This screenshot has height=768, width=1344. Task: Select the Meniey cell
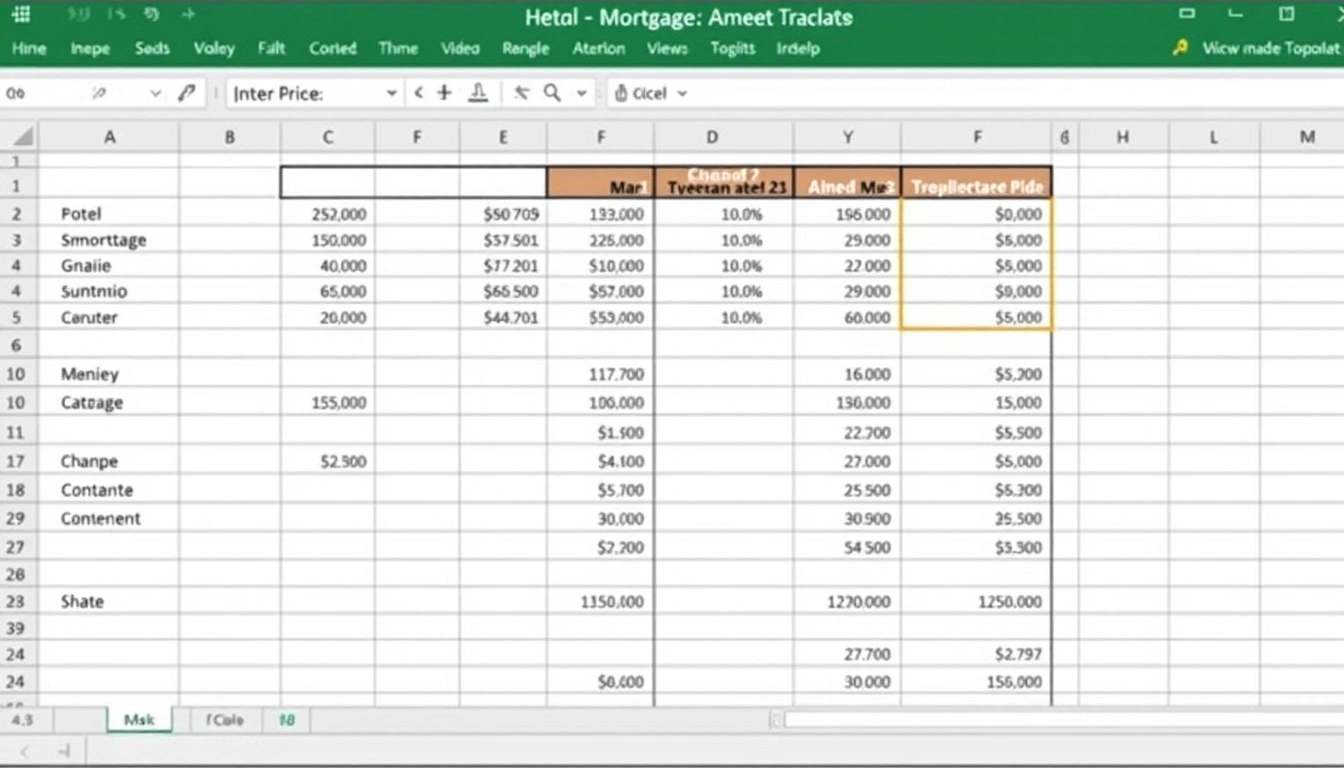coord(109,374)
